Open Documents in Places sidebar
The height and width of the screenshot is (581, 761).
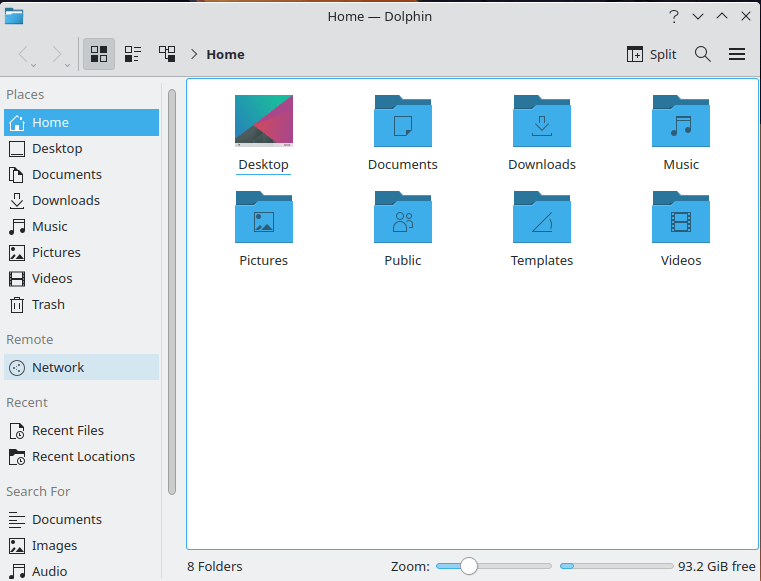[82, 174]
